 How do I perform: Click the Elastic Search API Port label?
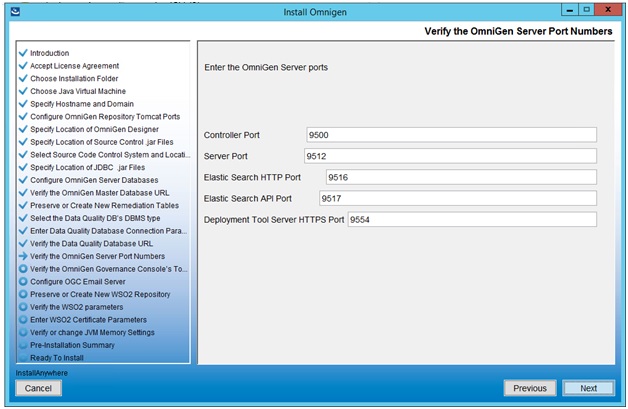click(248, 199)
